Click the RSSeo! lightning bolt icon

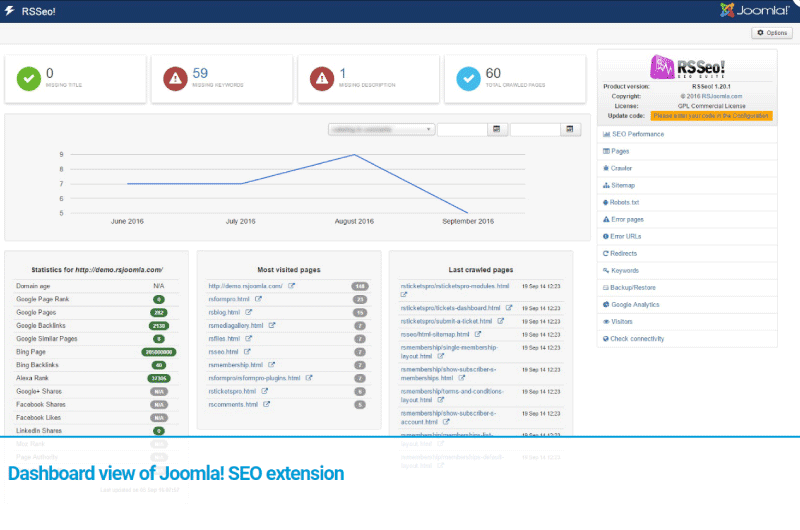tap(9, 11)
